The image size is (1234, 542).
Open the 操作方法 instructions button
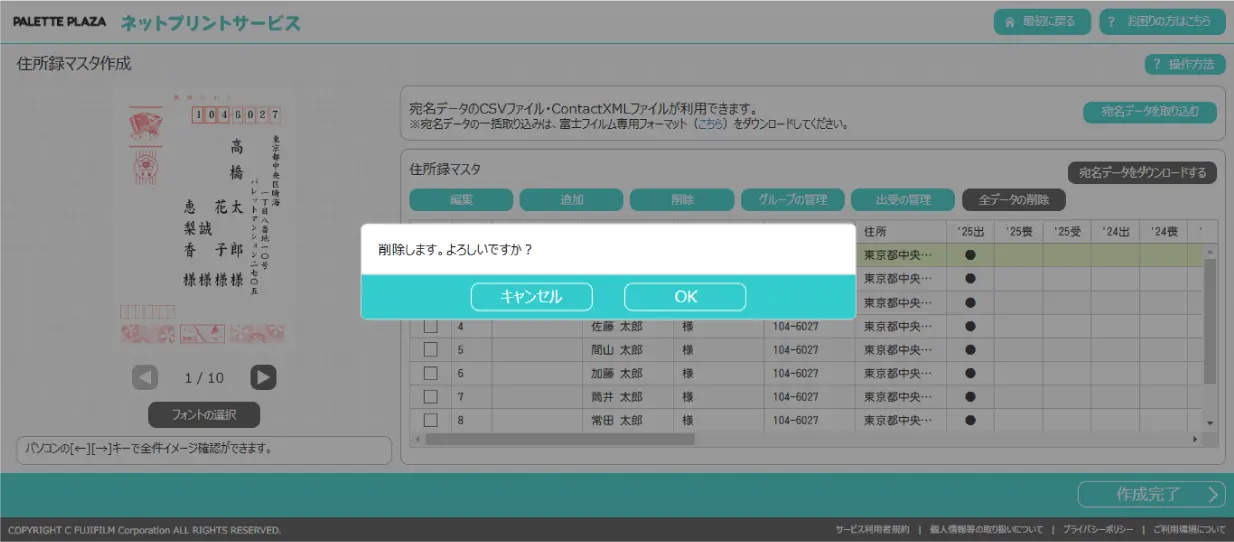coord(1185,64)
